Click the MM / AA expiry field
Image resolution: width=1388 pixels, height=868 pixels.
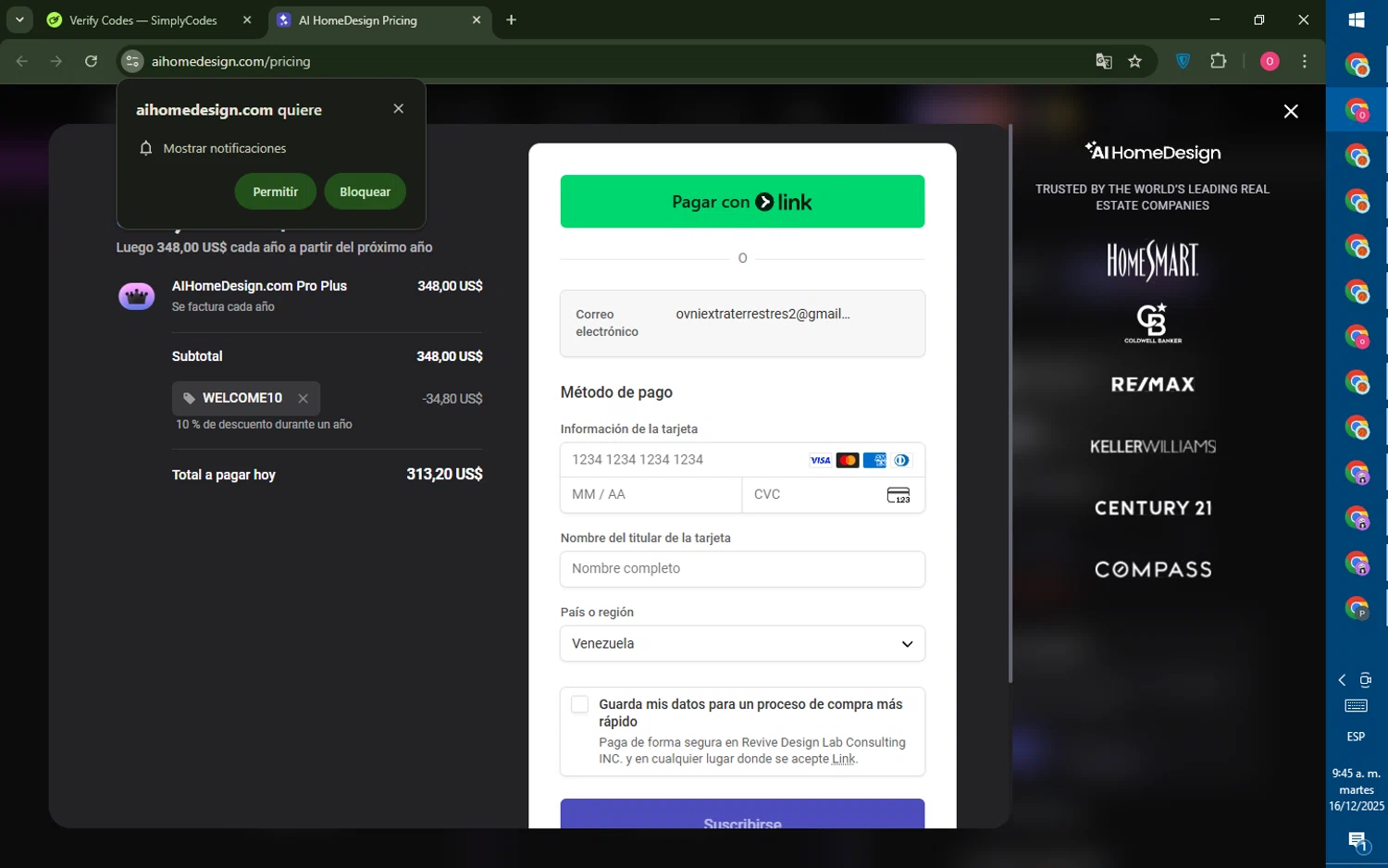click(651, 494)
